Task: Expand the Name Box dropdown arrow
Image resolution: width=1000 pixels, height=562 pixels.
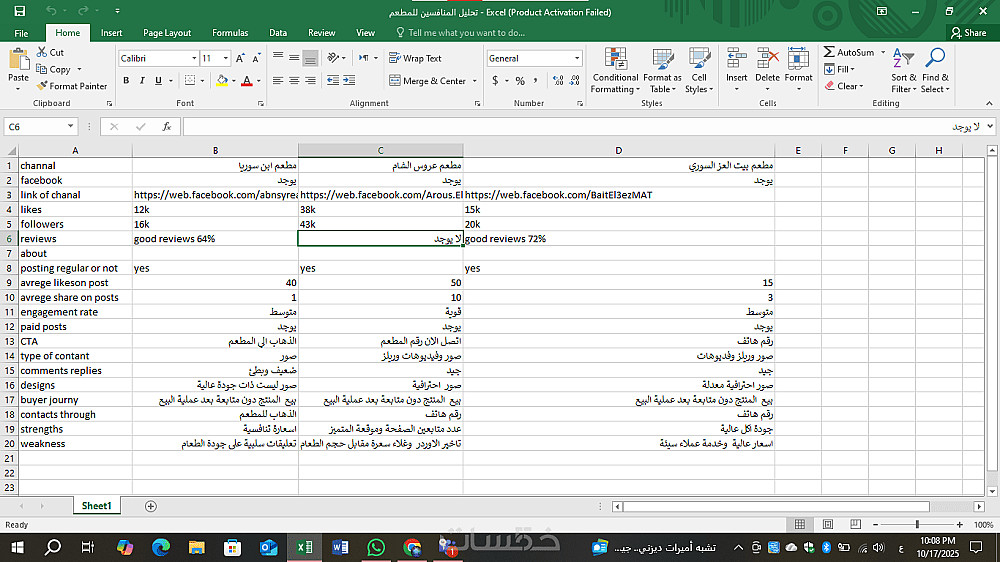Action: click(70, 126)
